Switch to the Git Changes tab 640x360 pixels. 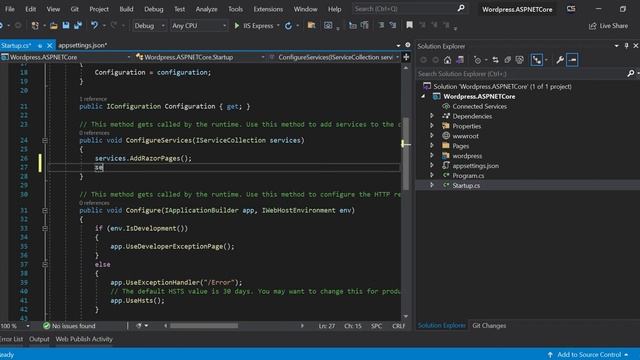click(x=489, y=326)
